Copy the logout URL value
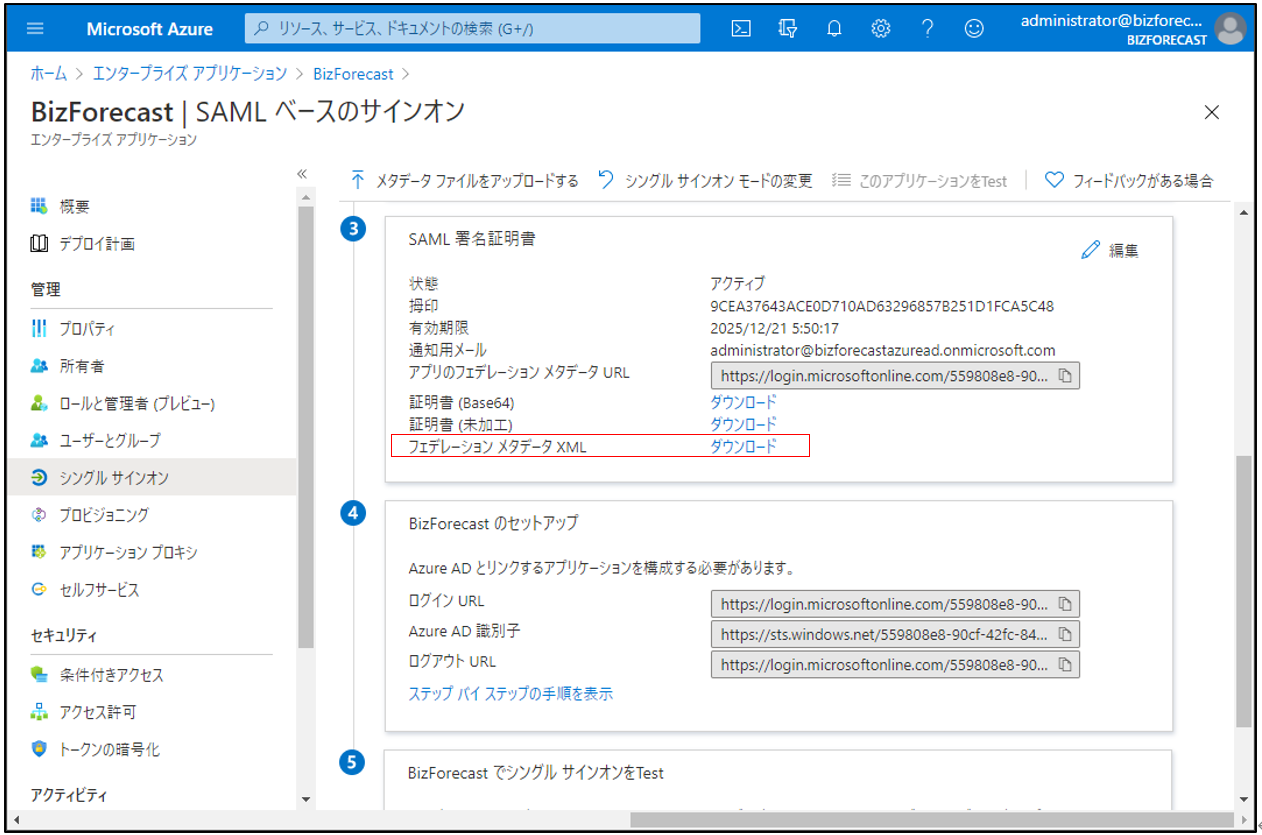This screenshot has height=835, width=1262. tap(1065, 664)
